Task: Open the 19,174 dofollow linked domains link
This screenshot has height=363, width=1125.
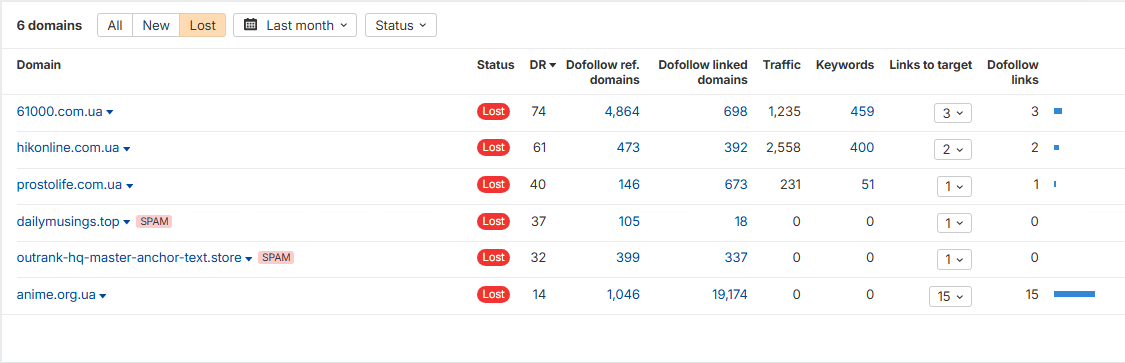Action: (x=729, y=294)
